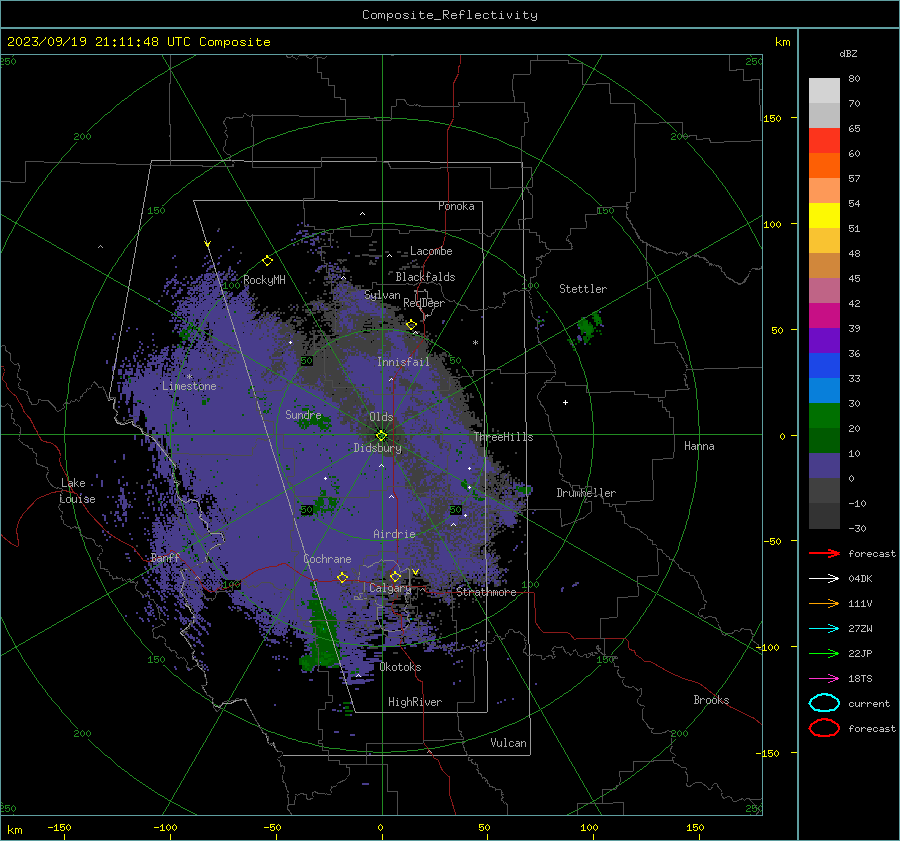Viewport: 900px width, 841px height.
Task: Click the Vulcan city label
Action: click(508, 743)
